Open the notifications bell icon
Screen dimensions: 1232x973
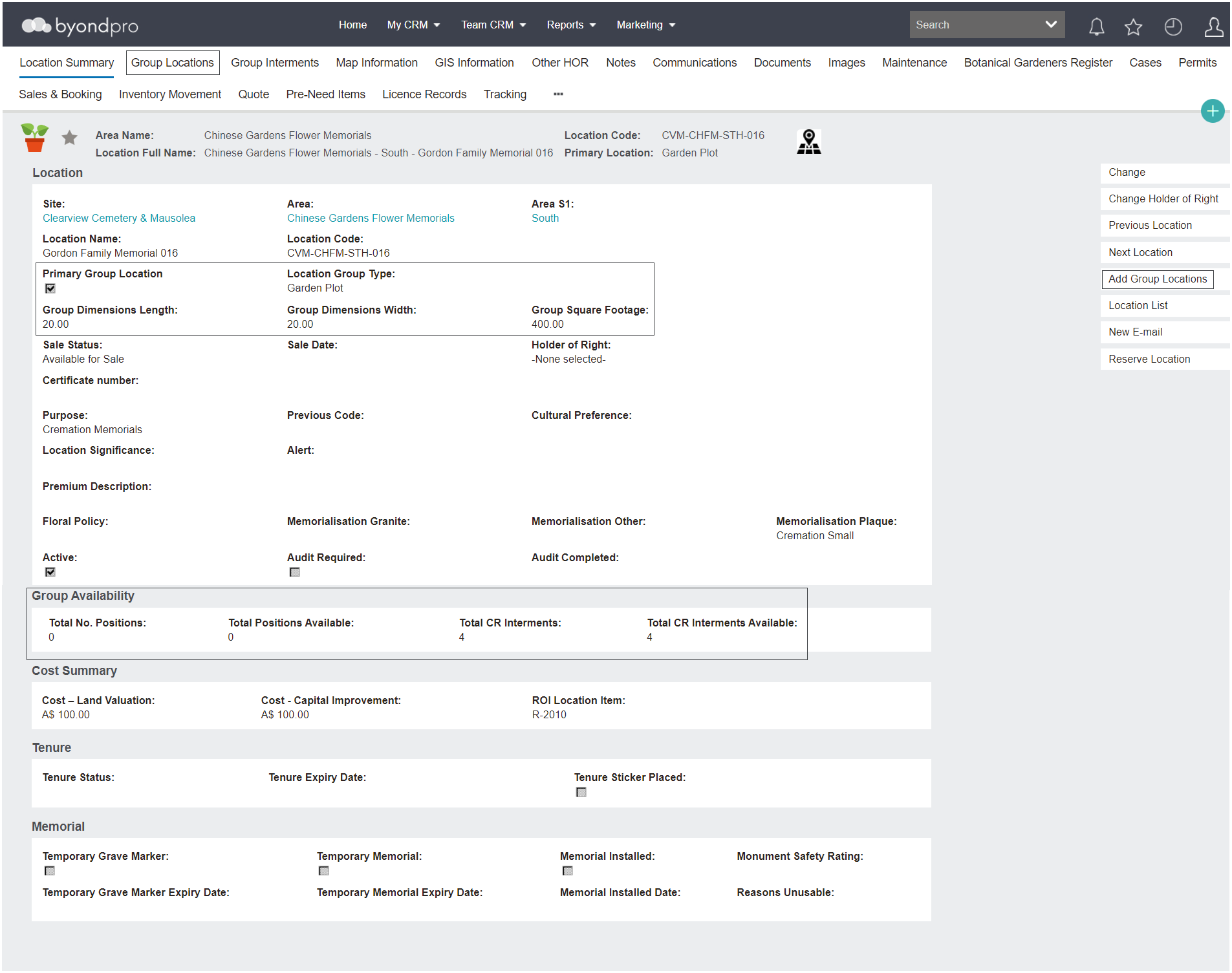(1096, 26)
